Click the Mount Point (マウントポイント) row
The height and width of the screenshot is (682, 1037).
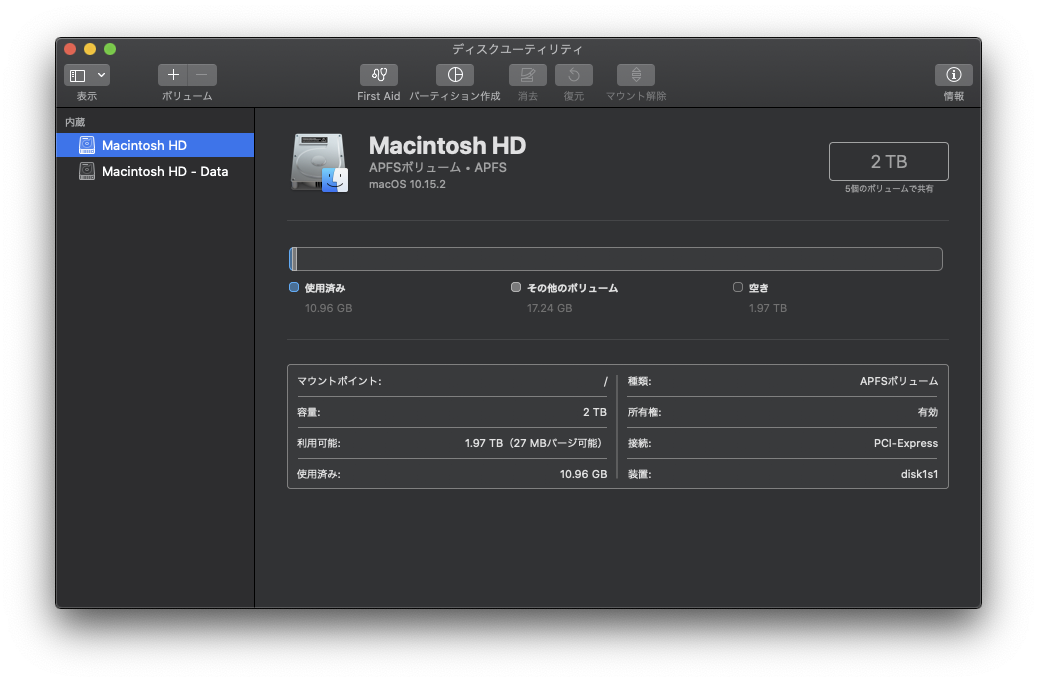(452, 381)
